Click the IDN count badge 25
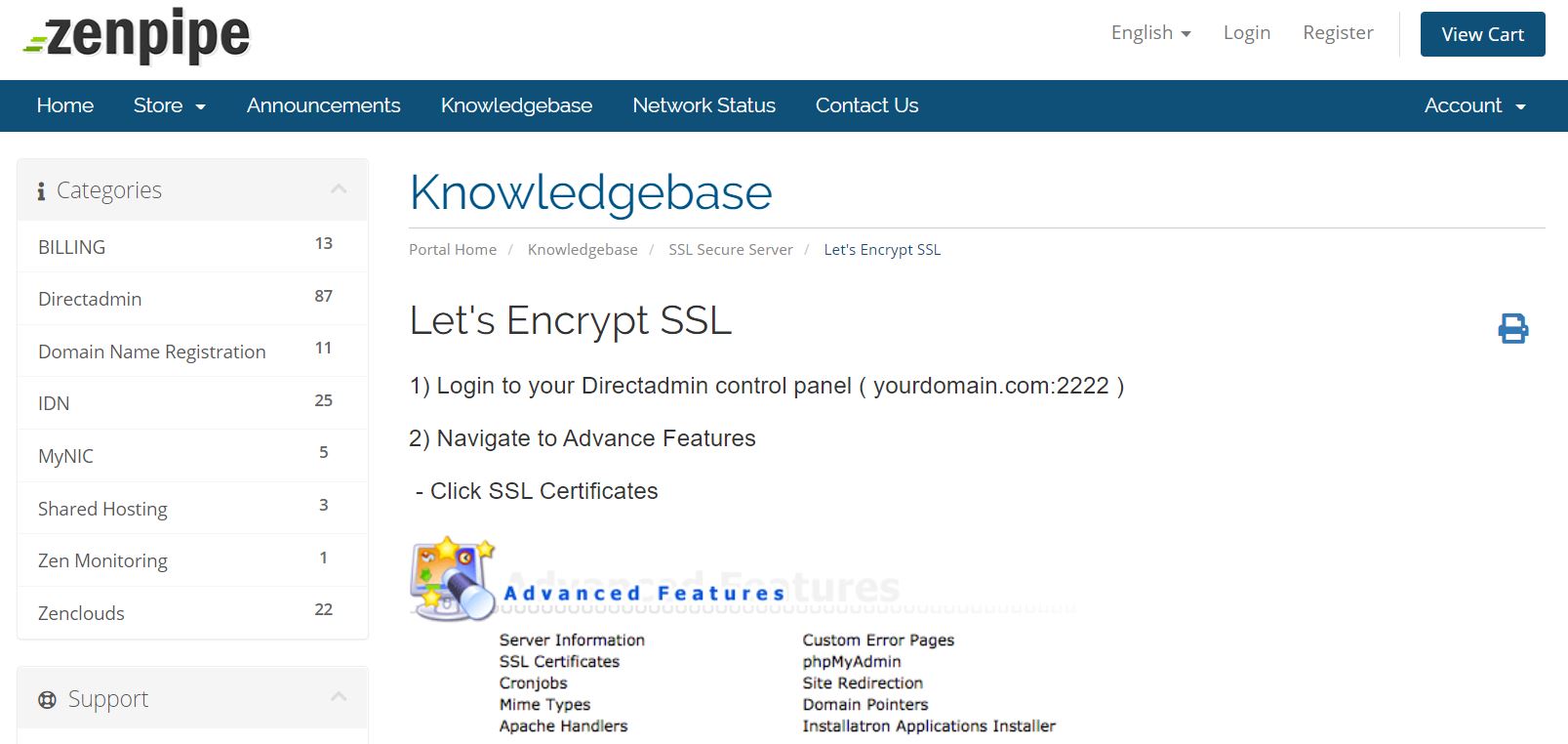The width and height of the screenshot is (1568, 744). (324, 400)
